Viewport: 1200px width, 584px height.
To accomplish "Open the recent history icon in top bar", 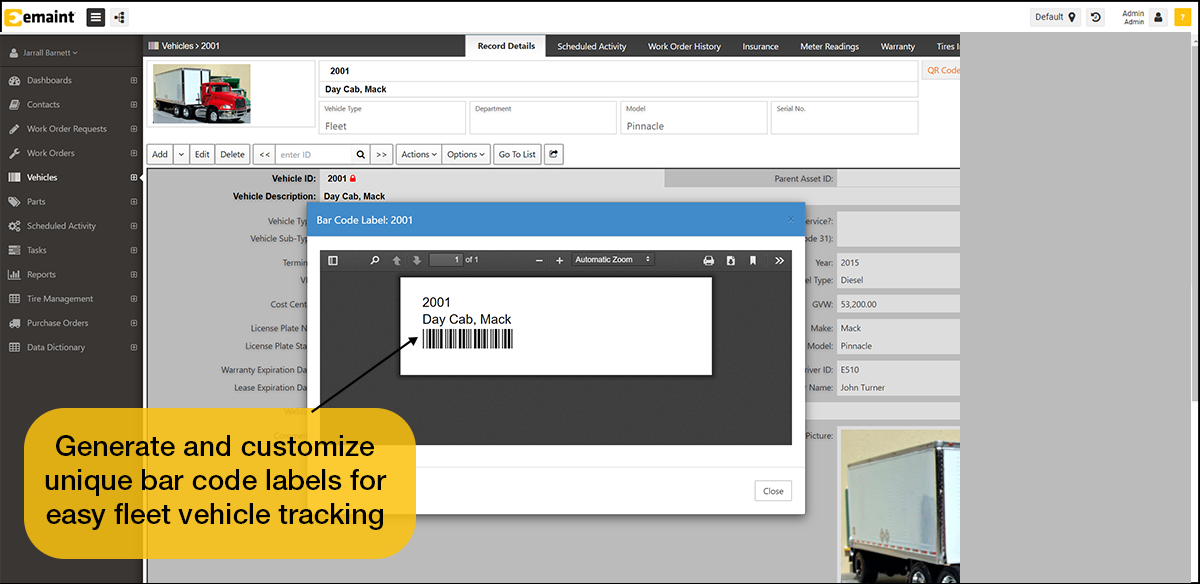I will (x=1095, y=17).
